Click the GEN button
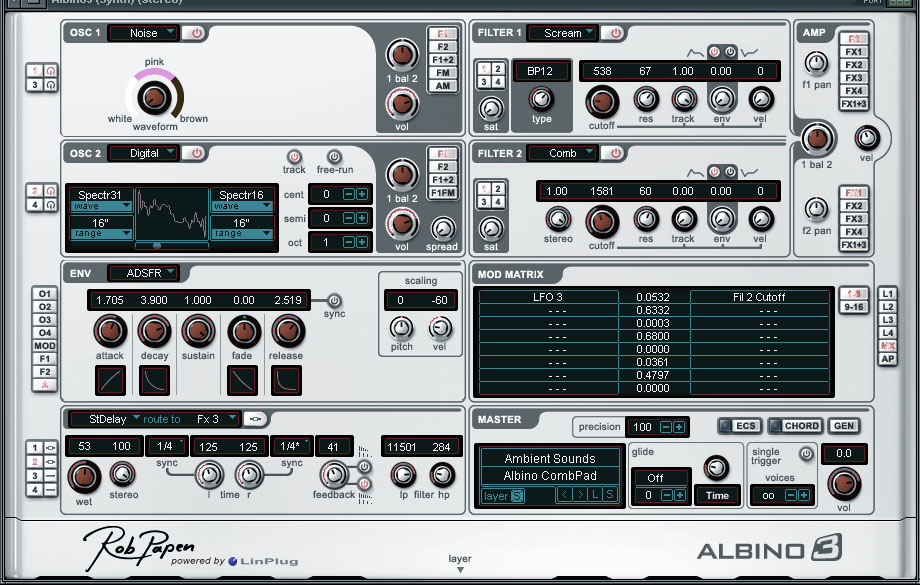This screenshot has width=920, height=585. click(x=844, y=426)
